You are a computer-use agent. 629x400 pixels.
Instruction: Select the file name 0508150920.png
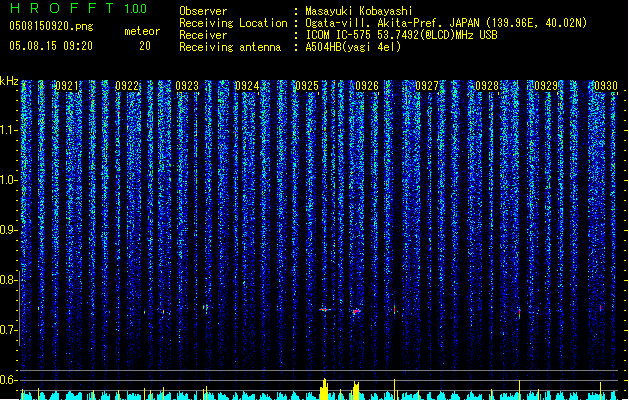point(51,26)
